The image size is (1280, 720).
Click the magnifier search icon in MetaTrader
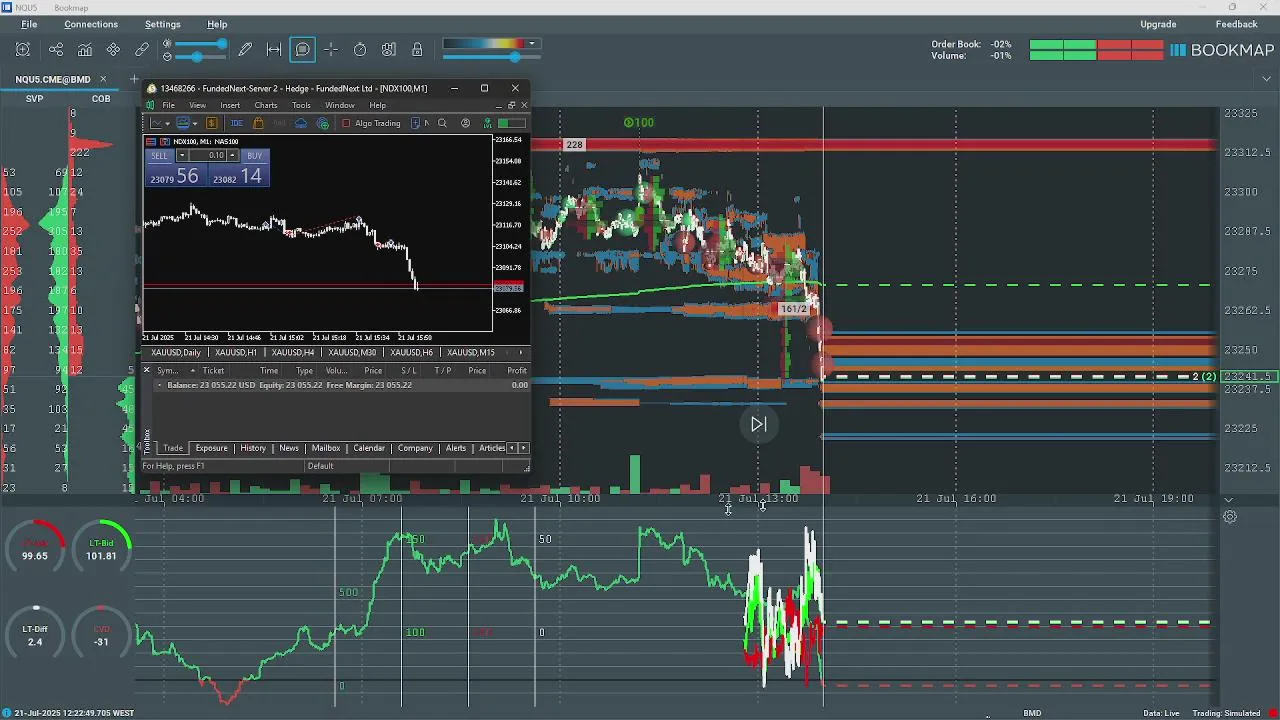442,123
